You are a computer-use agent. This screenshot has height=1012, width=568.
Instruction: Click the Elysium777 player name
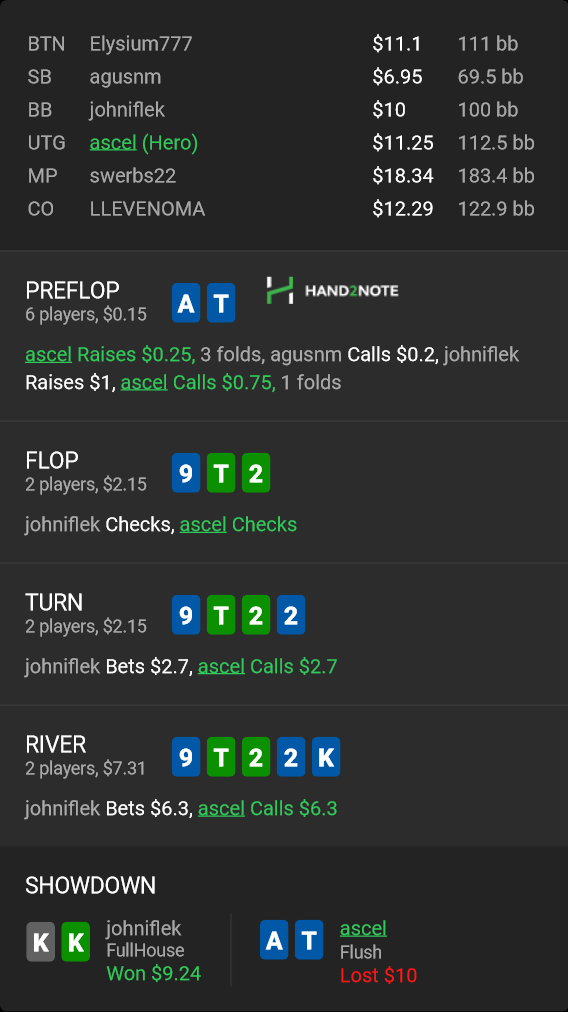(141, 44)
